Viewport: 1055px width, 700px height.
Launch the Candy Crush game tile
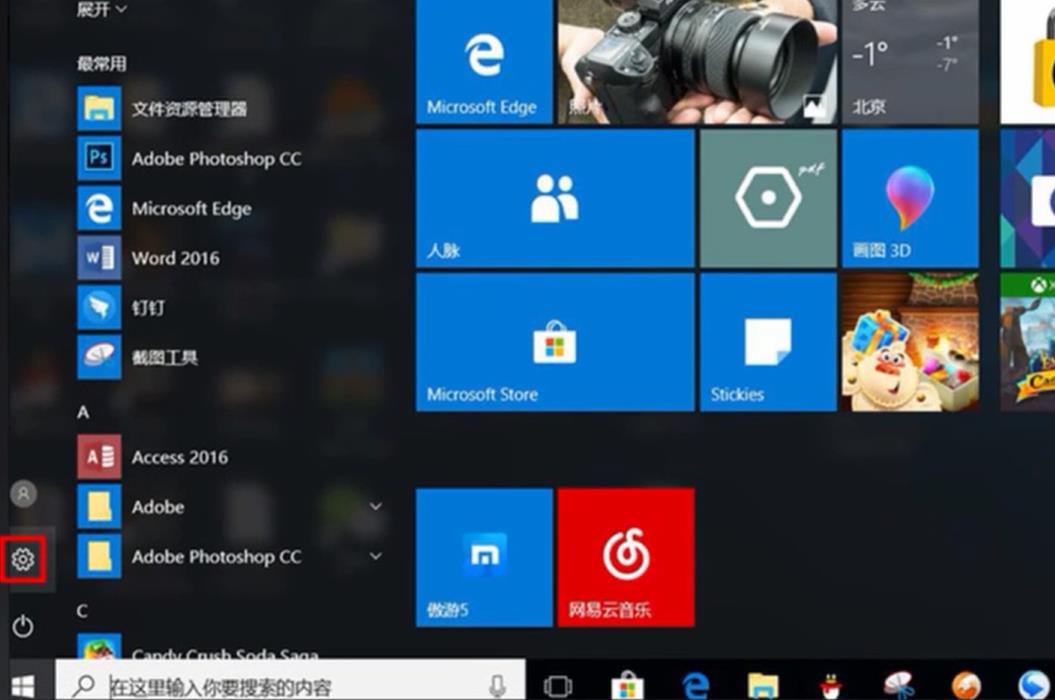click(x=910, y=342)
